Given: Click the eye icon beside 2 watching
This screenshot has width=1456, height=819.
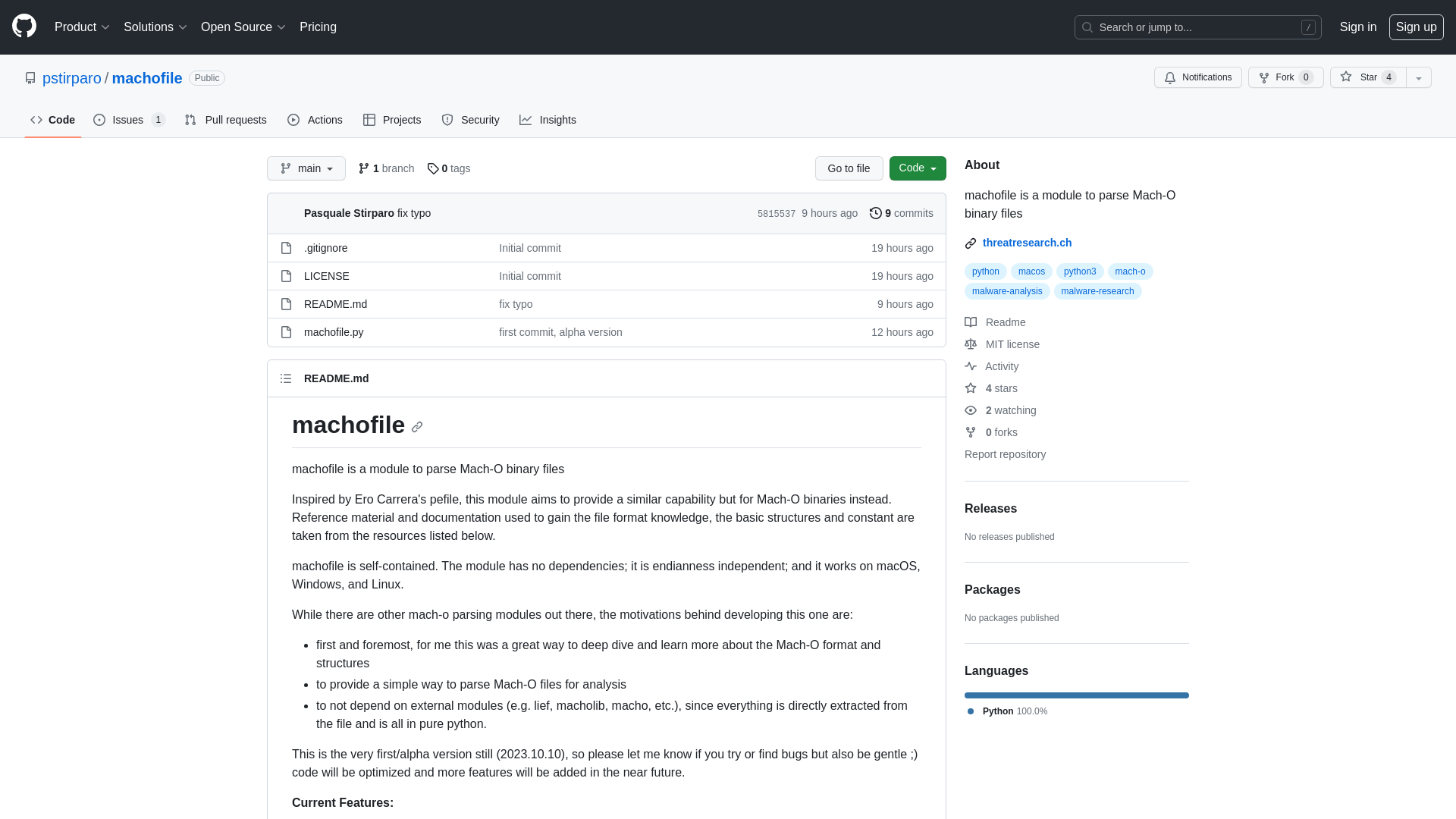Looking at the screenshot, I should [x=971, y=410].
